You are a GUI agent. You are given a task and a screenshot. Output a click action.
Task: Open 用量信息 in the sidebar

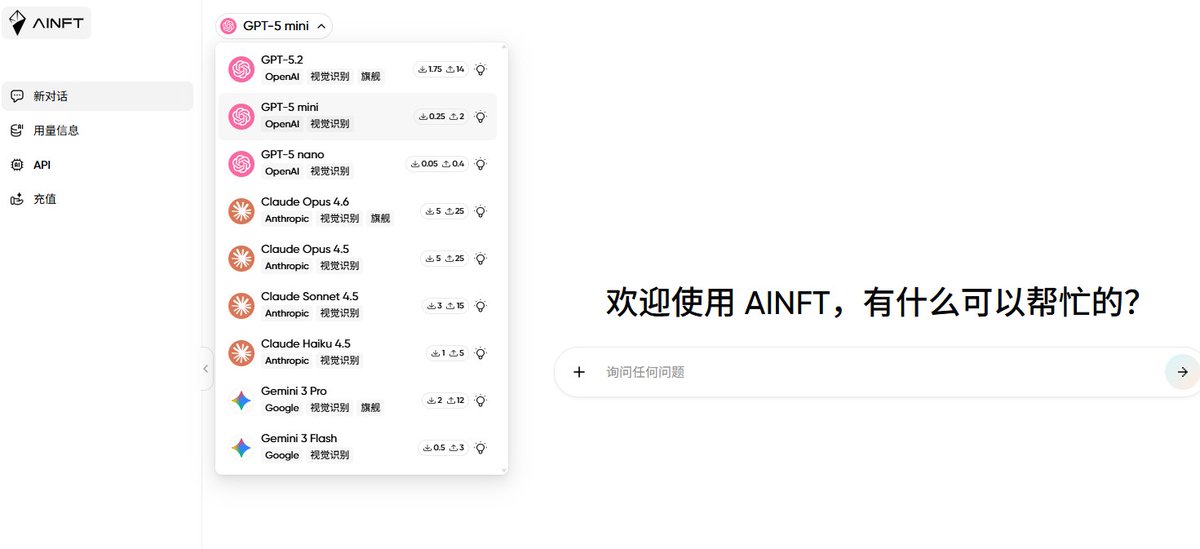pos(97,130)
